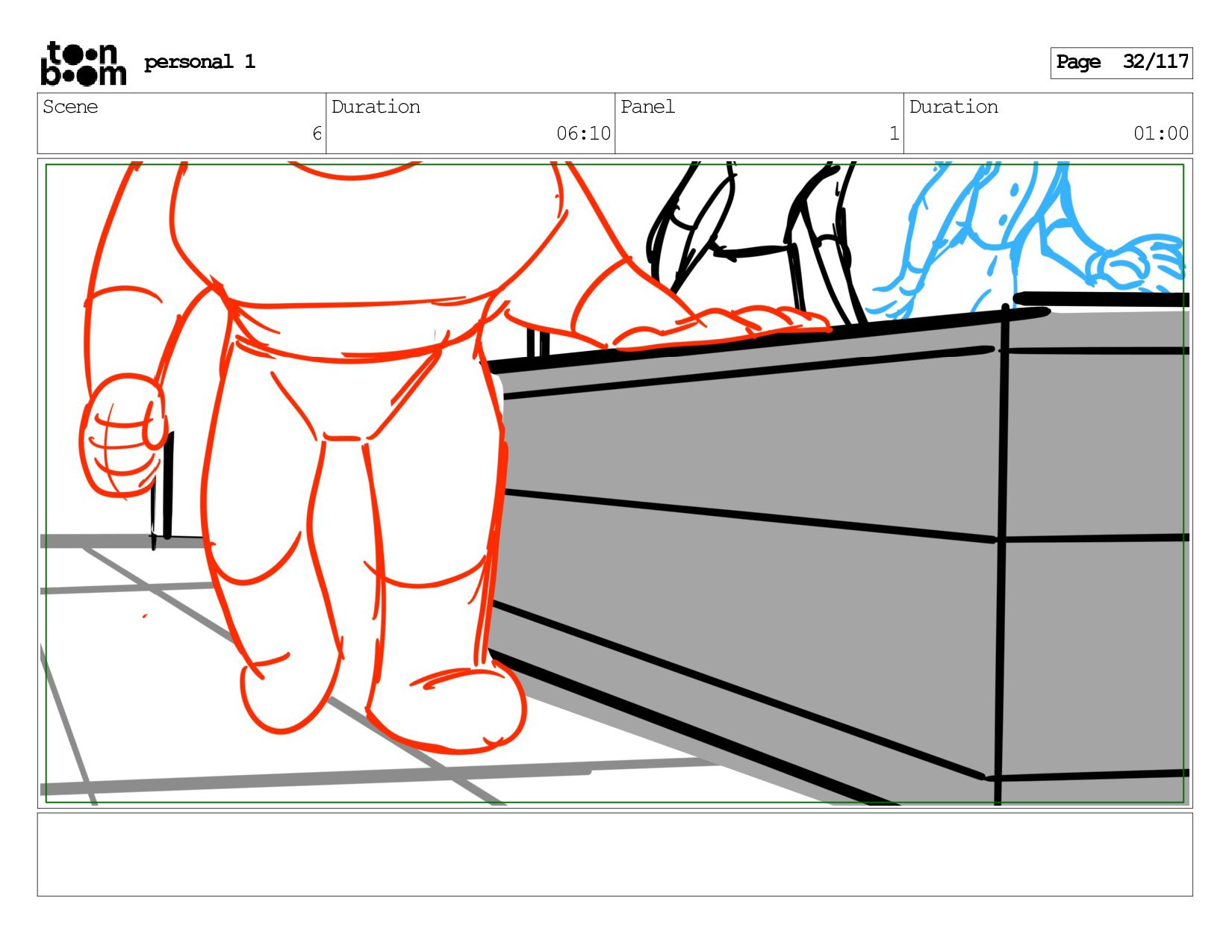1232x952 pixels.
Task: Select the 'personal 1' project title
Action: pos(199,62)
